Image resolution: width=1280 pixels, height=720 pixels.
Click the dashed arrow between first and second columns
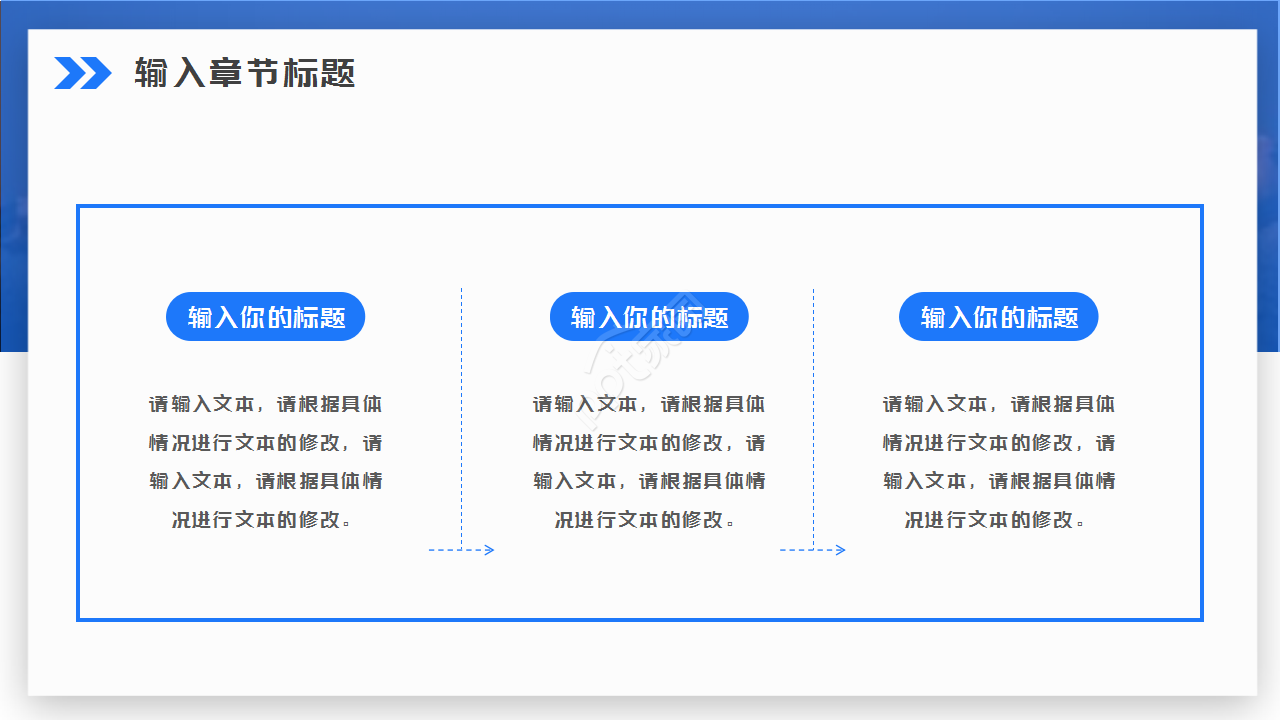click(x=460, y=549)
